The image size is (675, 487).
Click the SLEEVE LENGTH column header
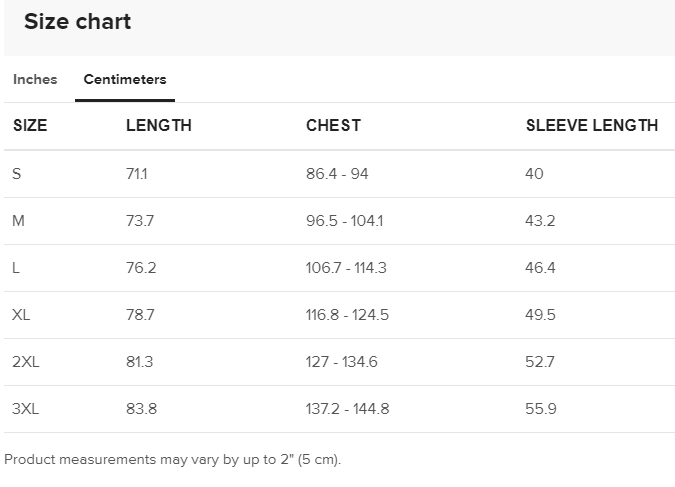point(591,126)
